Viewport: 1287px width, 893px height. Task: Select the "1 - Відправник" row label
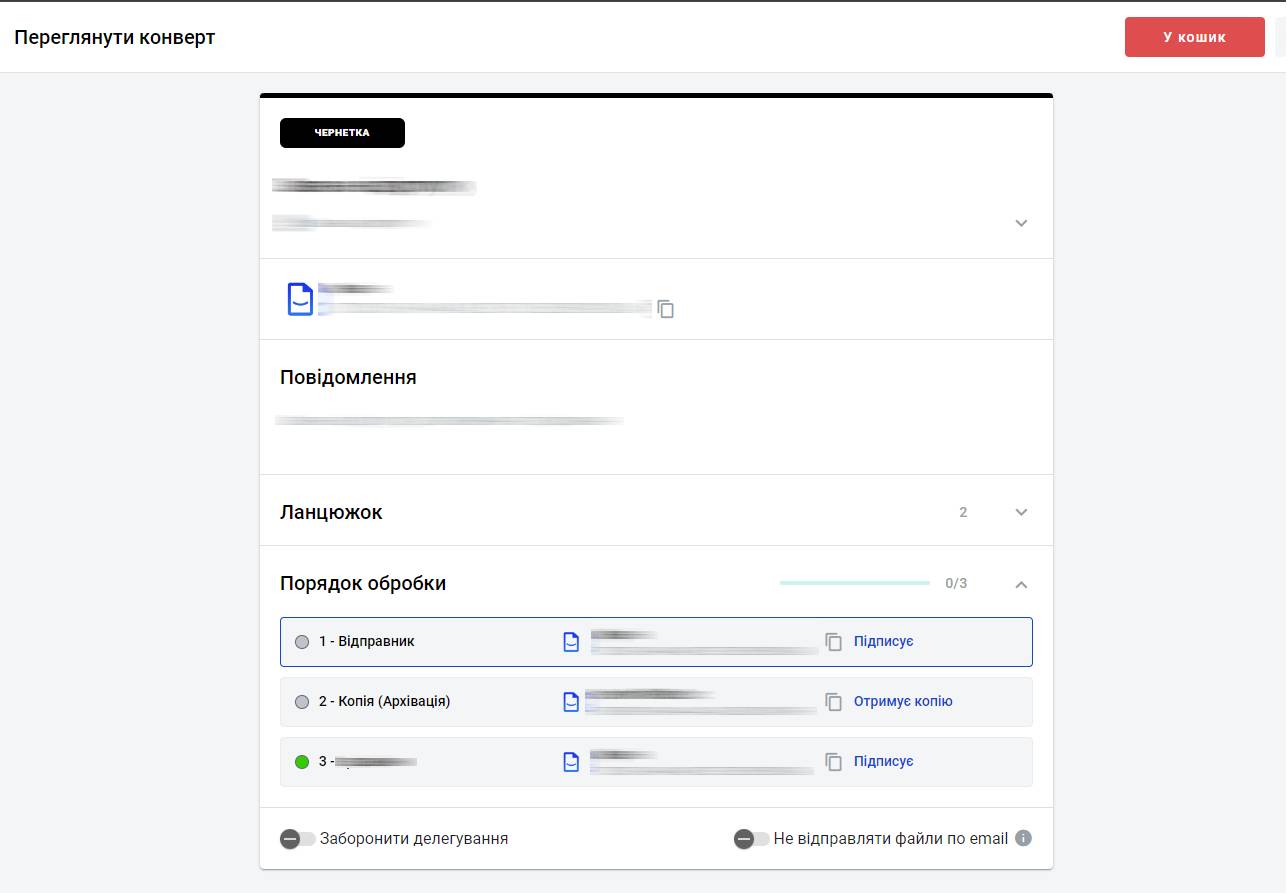pyautogui.click(x=367, y=642)
